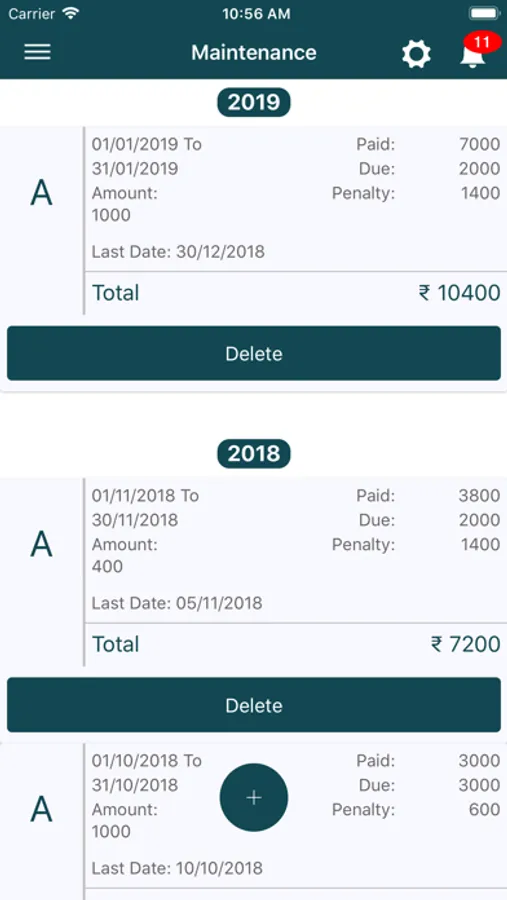Select the A avatar of January 2019 entry

click(41, 193)
